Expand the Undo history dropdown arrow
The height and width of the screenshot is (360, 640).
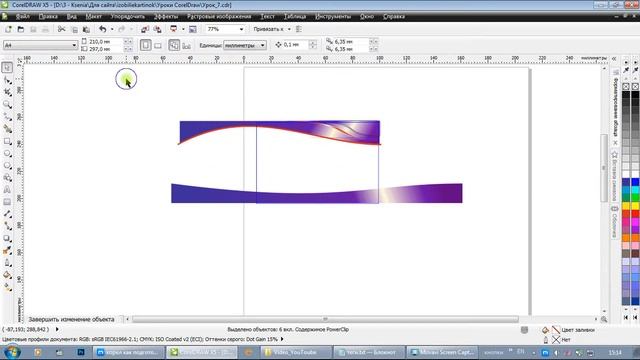pos(112,29)
